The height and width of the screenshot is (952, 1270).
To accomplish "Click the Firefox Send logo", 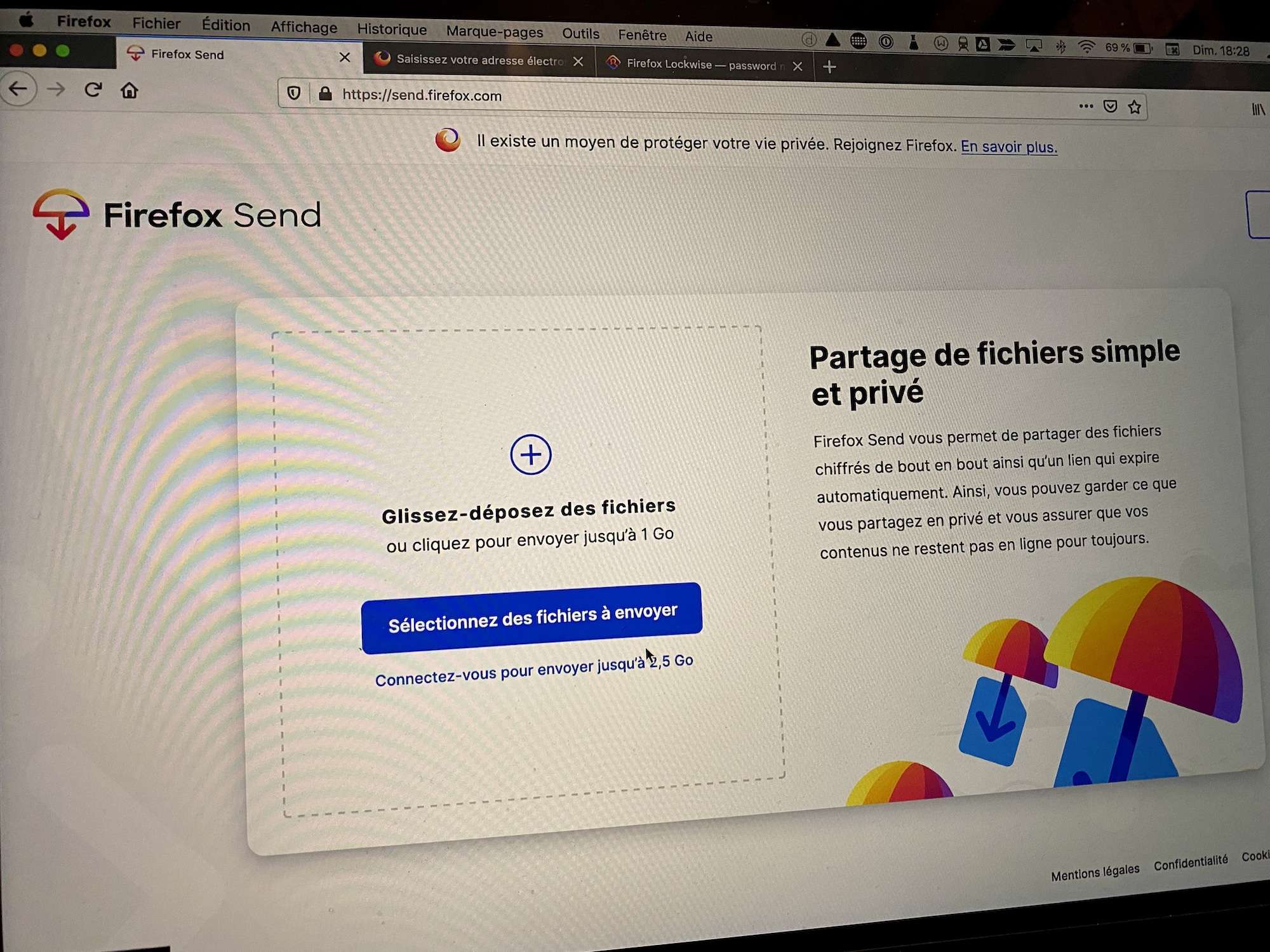I will click(177, 215).
